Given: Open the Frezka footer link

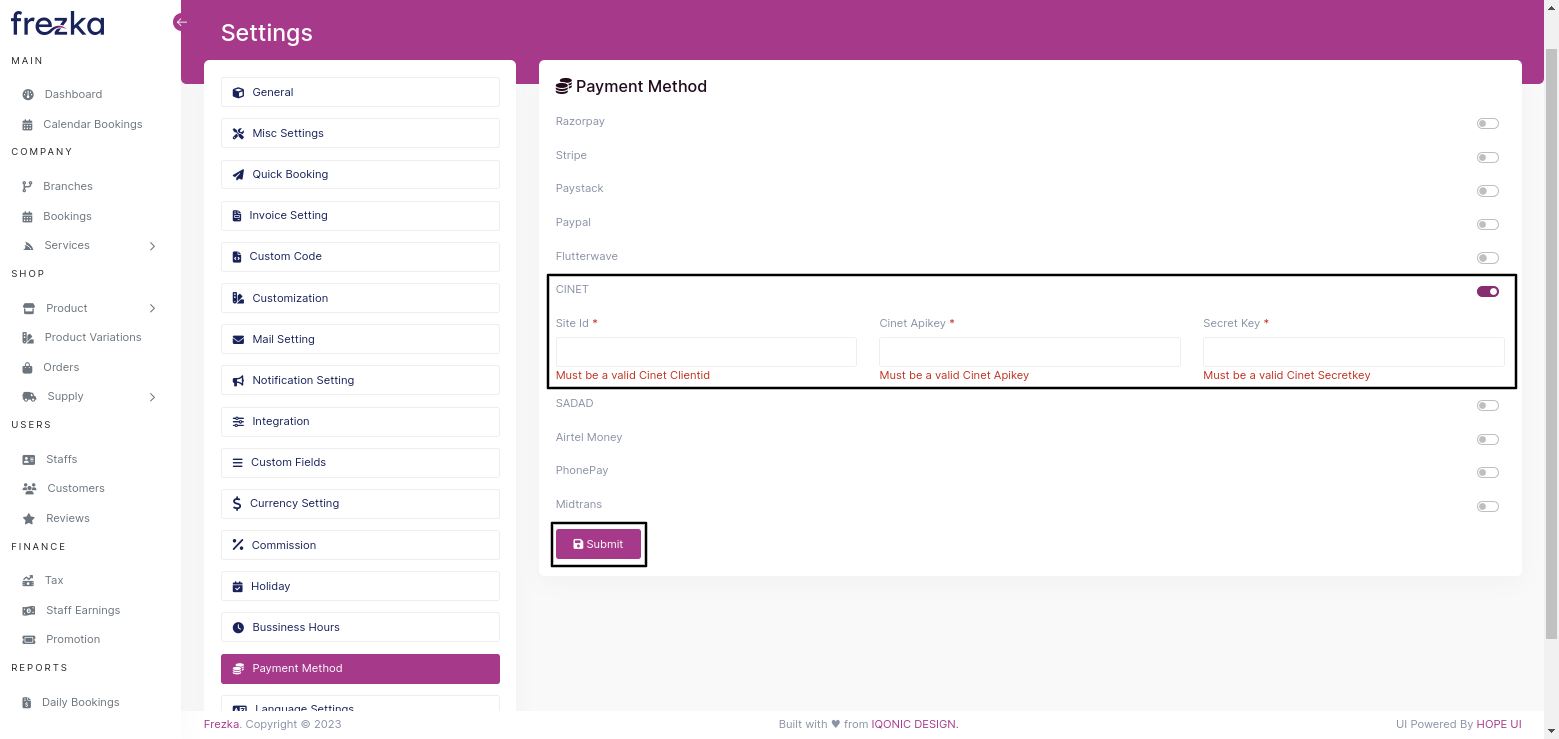Looking at the screenshot, I should pos(221,724).
